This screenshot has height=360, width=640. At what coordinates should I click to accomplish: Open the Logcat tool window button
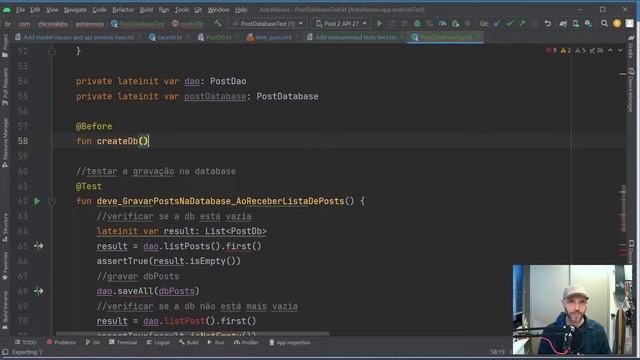[x=158, y=342]
